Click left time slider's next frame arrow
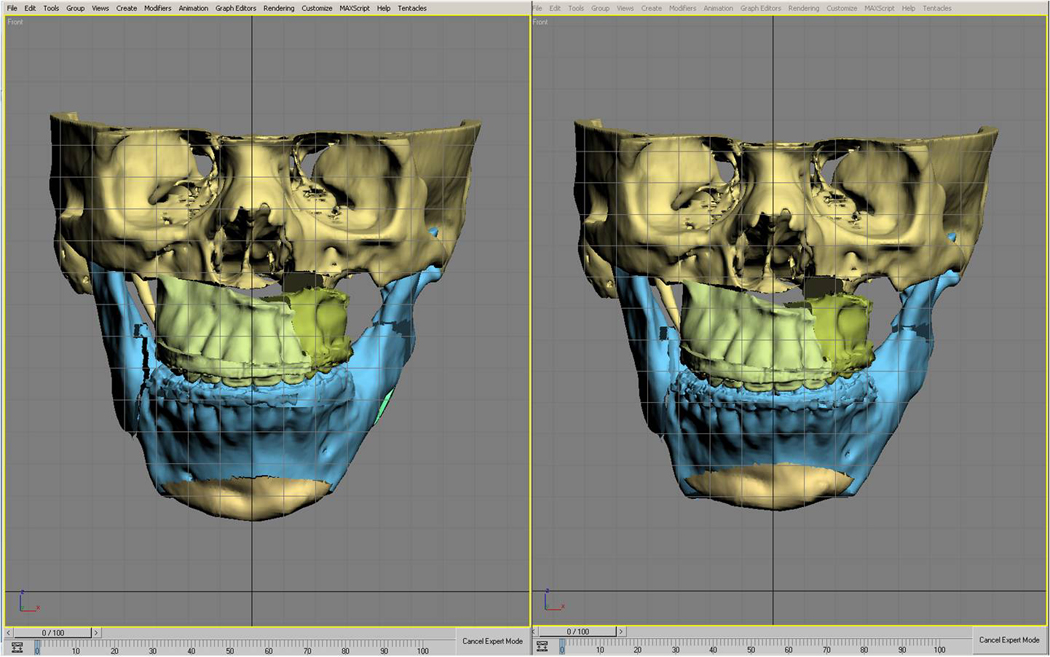 [x=96, y=633]
